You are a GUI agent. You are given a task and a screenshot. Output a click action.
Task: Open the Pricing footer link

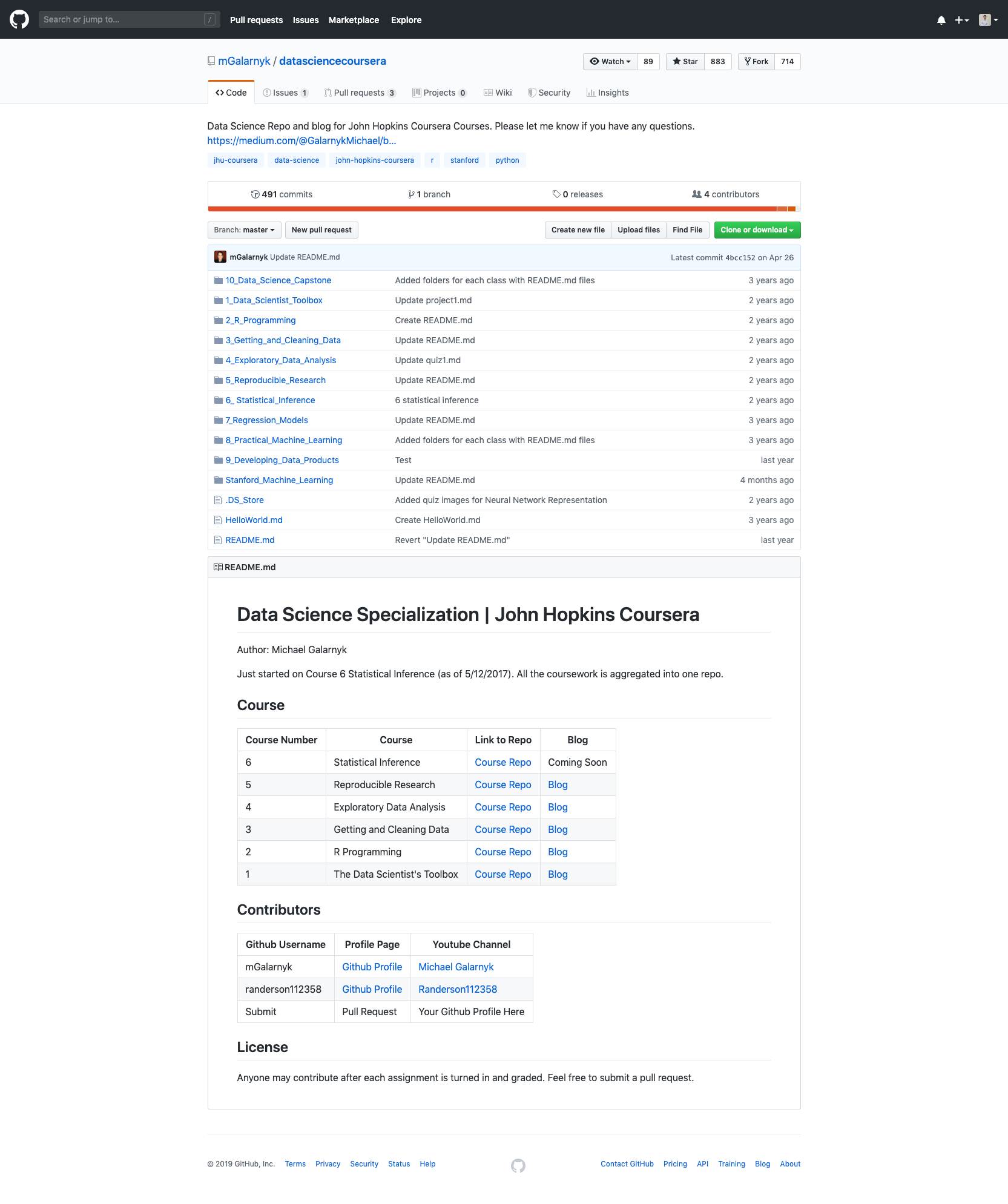675,1164
